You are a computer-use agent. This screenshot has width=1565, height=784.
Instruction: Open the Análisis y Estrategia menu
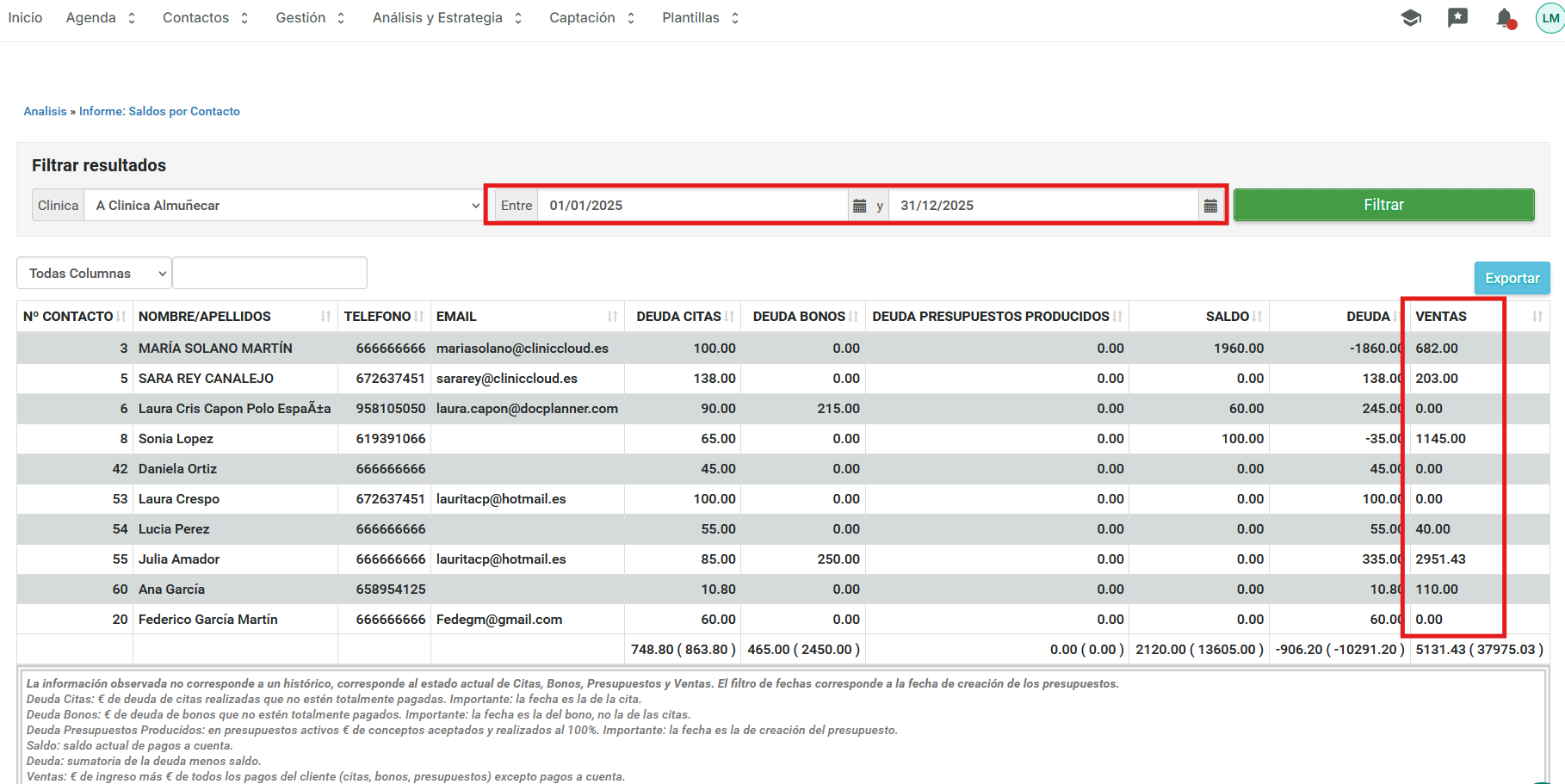point(447,18)
